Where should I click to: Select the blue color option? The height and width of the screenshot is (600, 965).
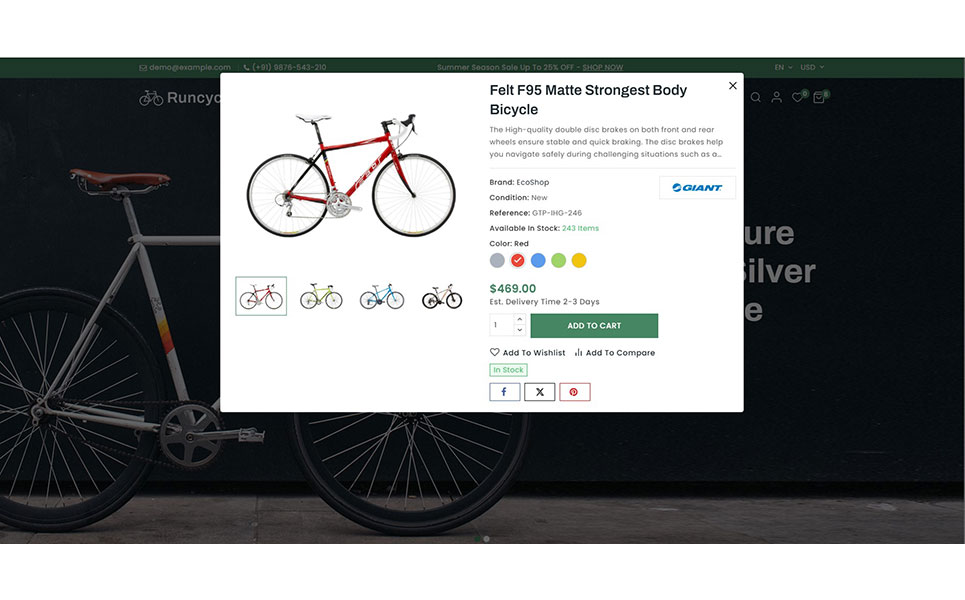click(x=538, y=260)
